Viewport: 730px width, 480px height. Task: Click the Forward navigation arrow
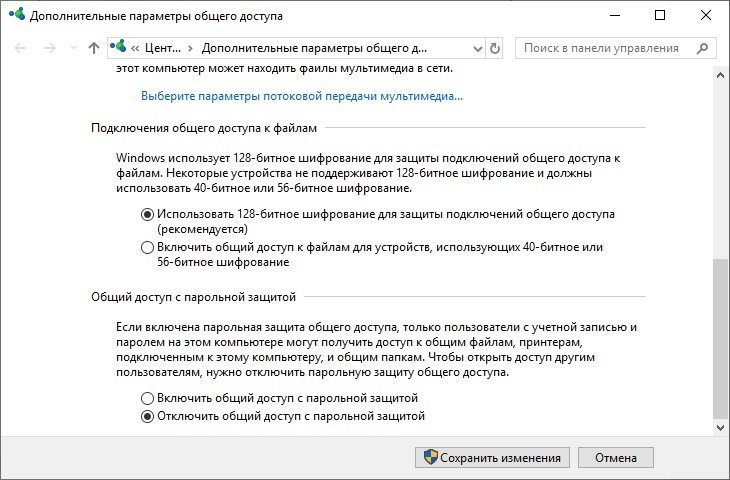[46, 48]
